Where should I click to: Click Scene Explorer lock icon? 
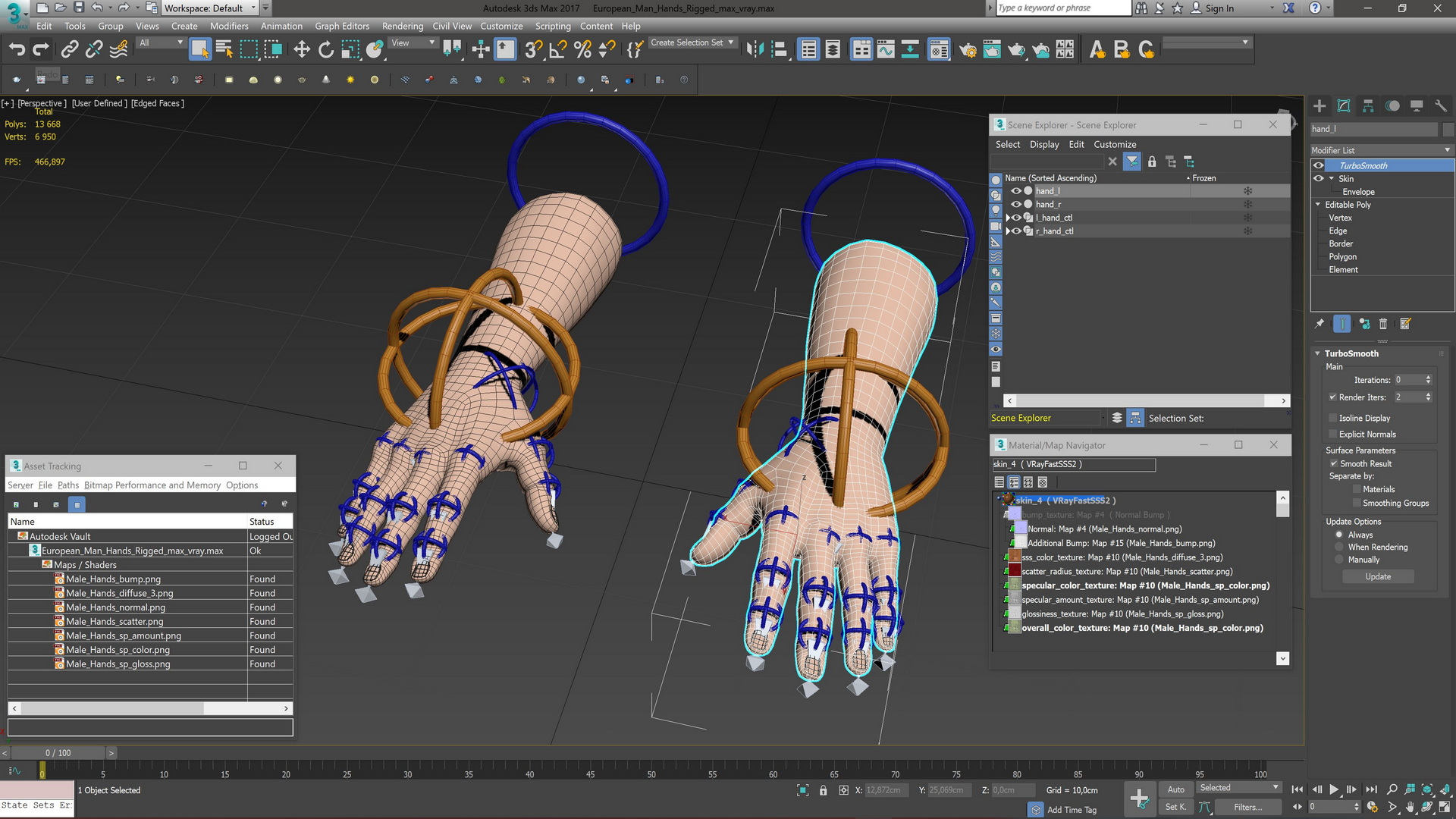[1152, 162]
